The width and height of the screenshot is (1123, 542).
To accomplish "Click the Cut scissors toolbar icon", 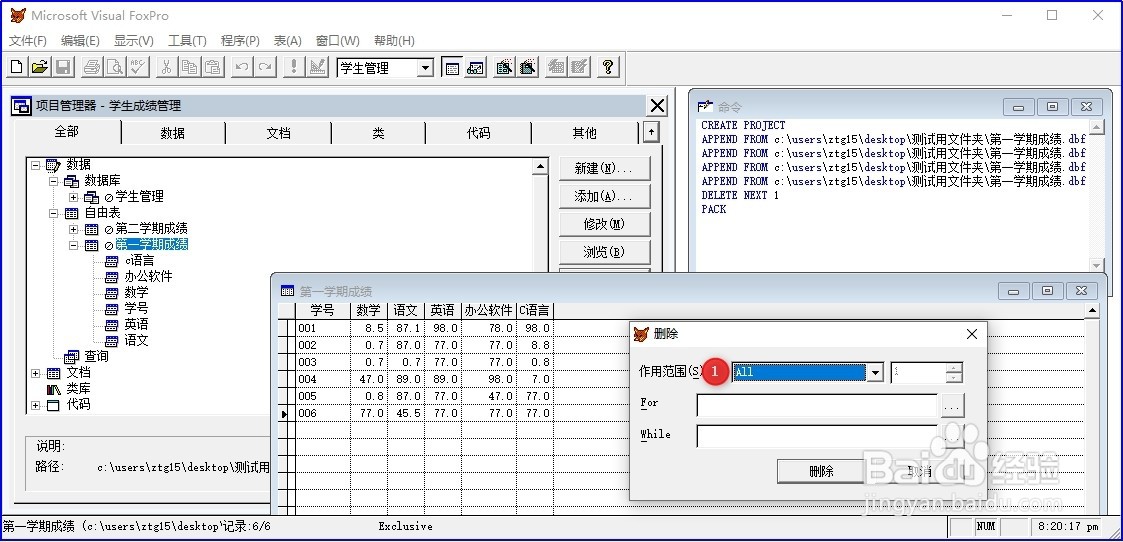I will [x=166, y=67].
